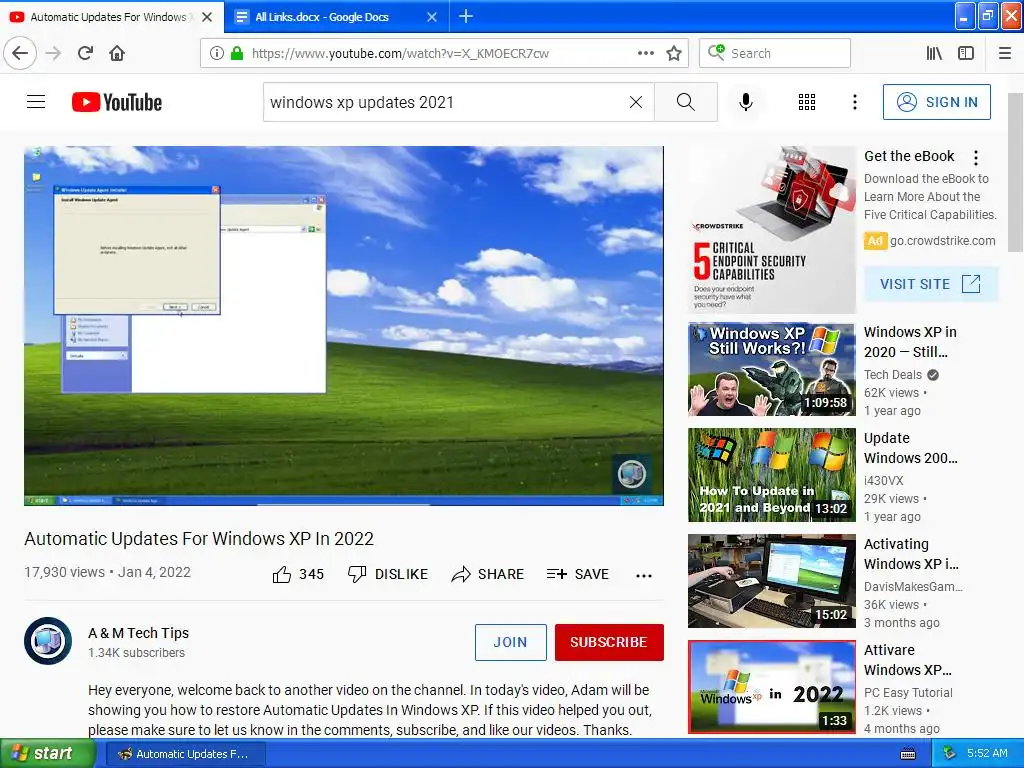The height and width of the screenshot is (768, 1024).
Task: Click the on-screen keyboard tray icon
Action: pos(908,754)
